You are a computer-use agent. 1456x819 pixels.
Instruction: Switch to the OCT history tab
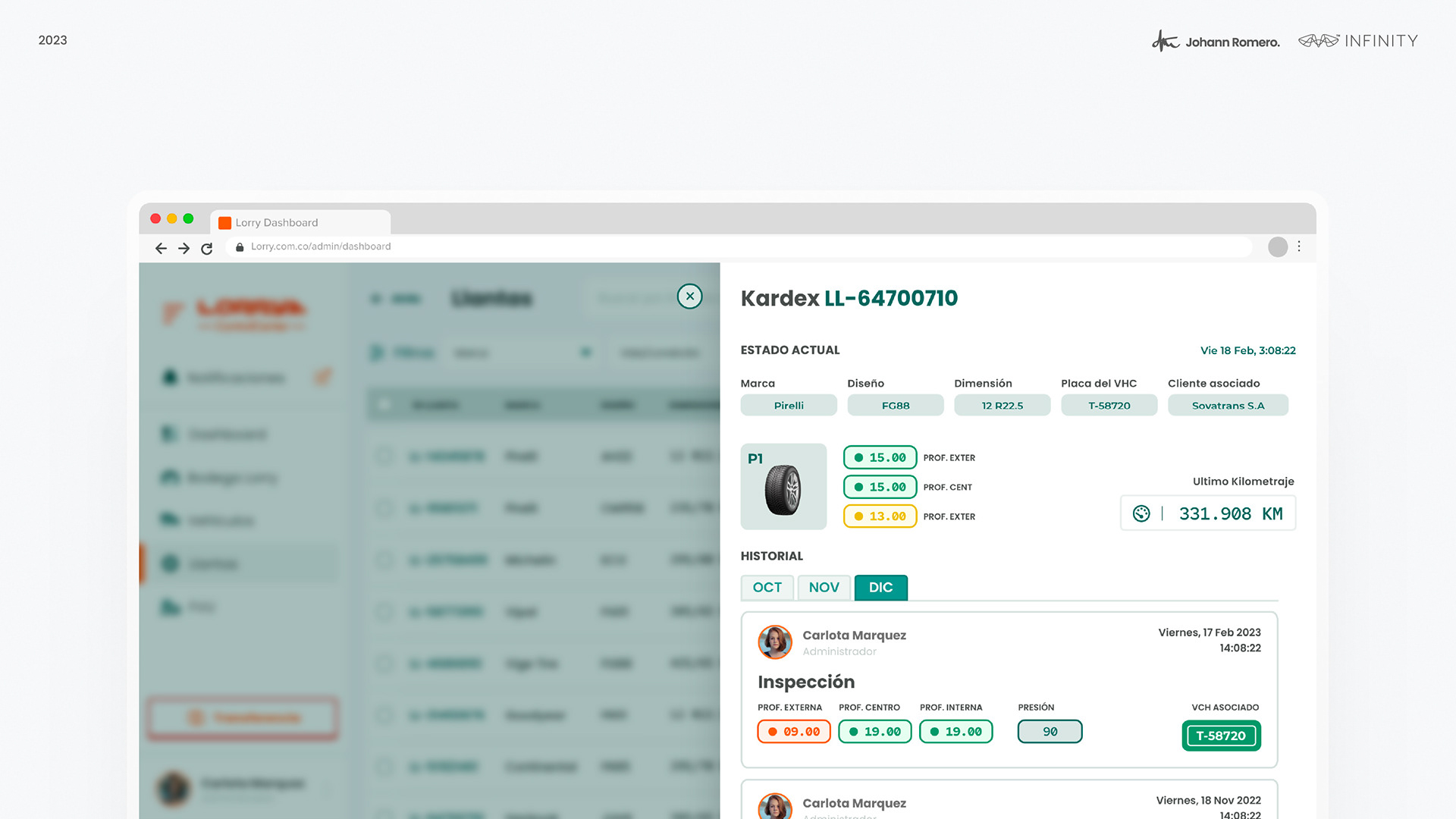(767, 587)
